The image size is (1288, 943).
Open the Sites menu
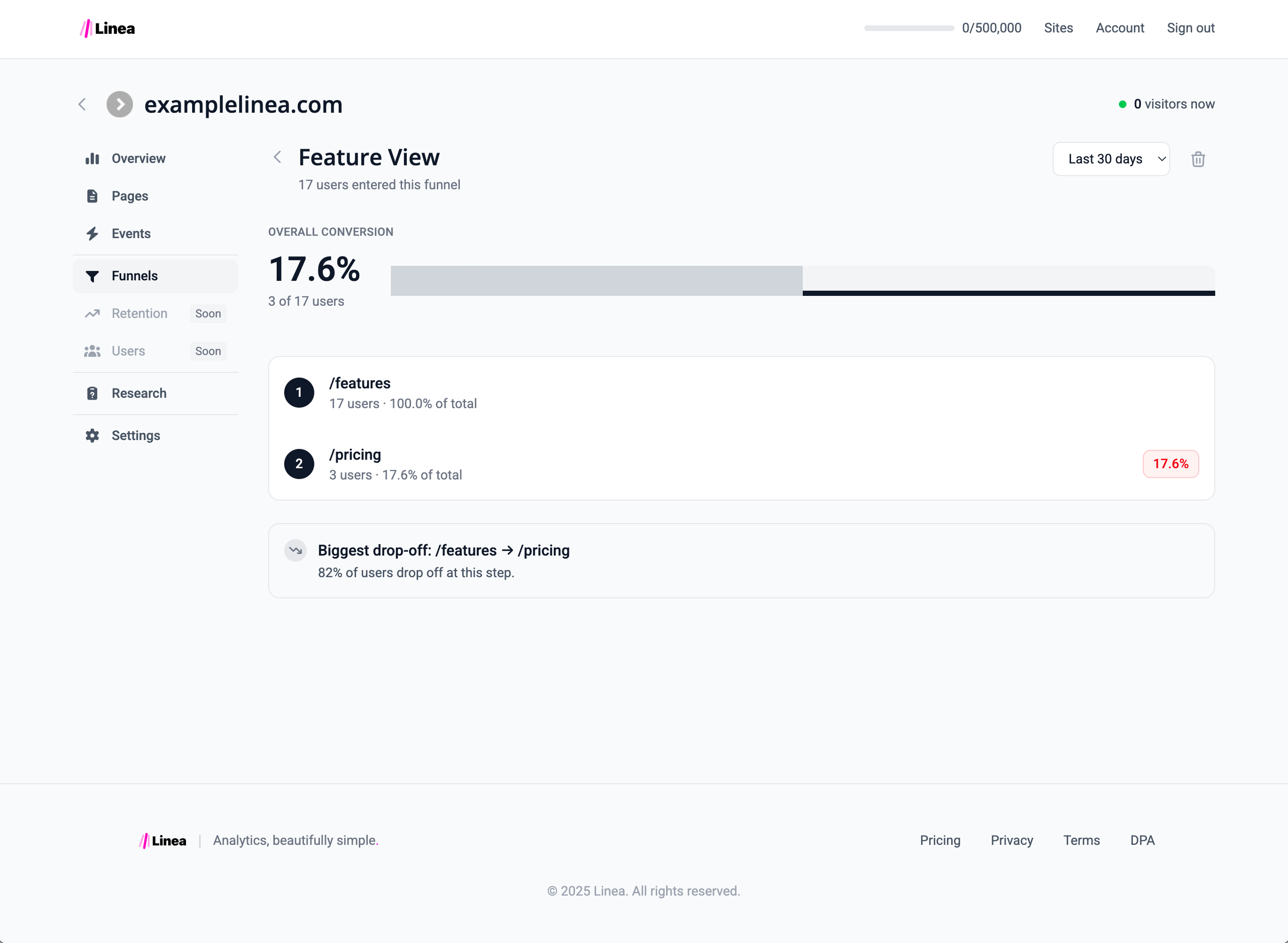1058,28
